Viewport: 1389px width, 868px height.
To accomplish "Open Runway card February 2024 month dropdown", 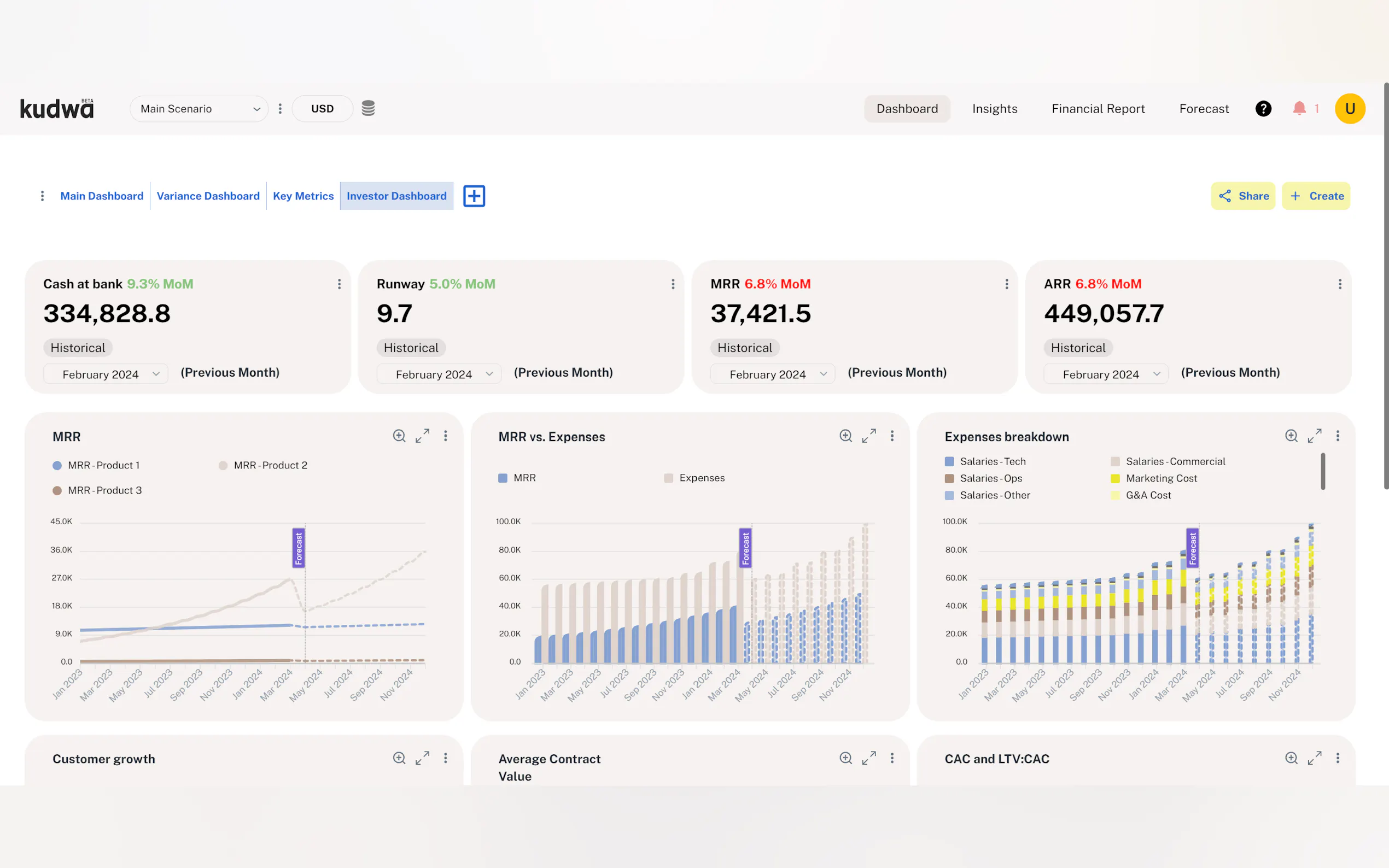I will [x=439, y=374].
